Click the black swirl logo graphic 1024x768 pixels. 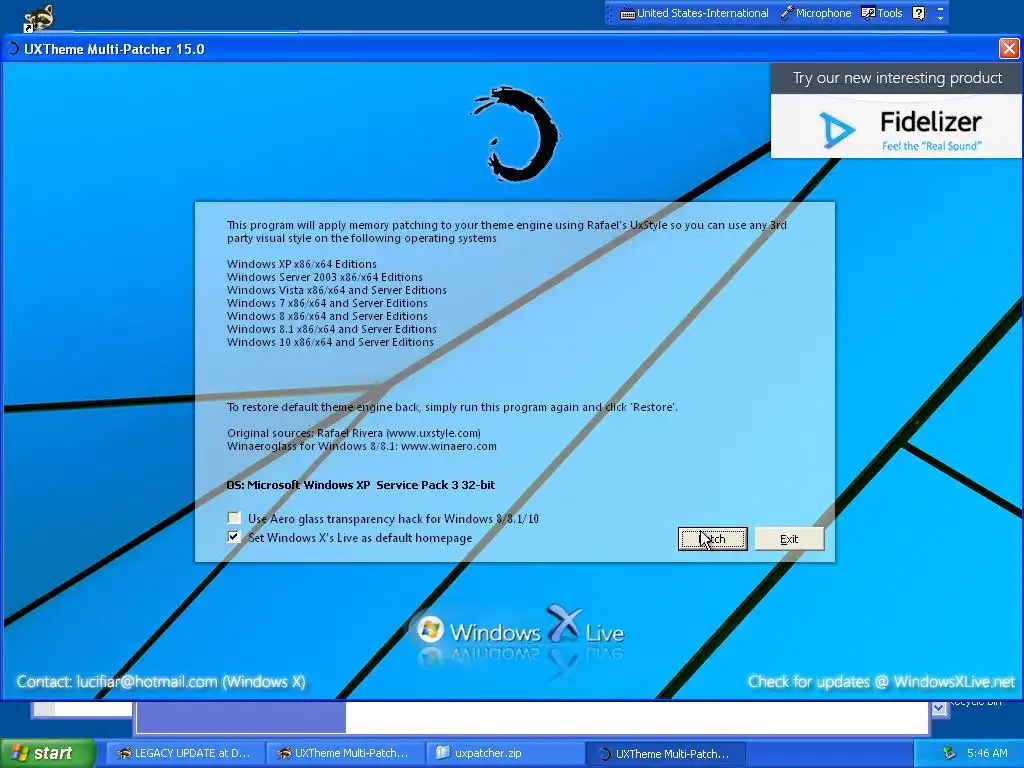[x=516, y=134]
